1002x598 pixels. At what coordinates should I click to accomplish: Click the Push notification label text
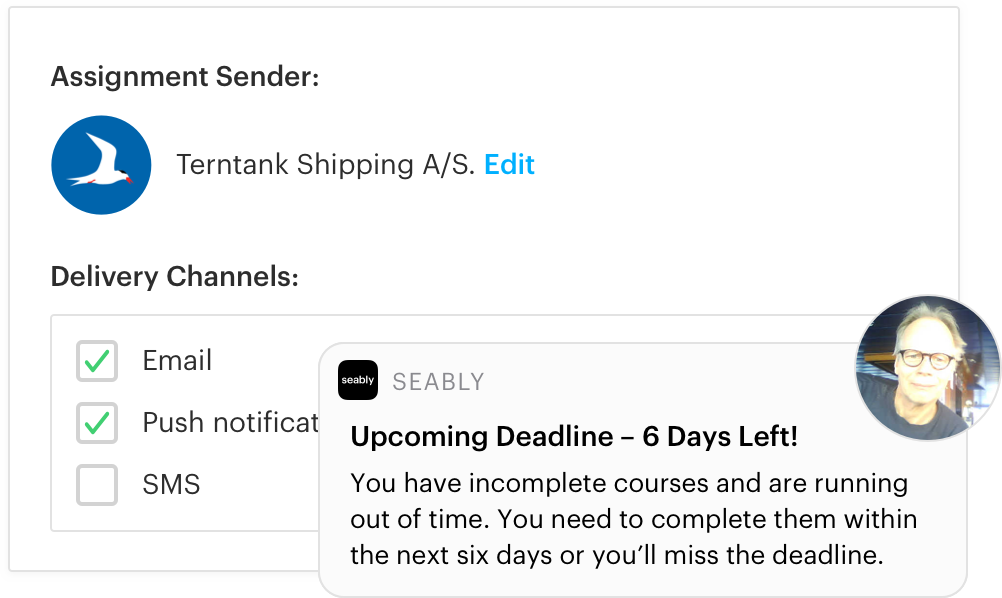coord(230,423)
